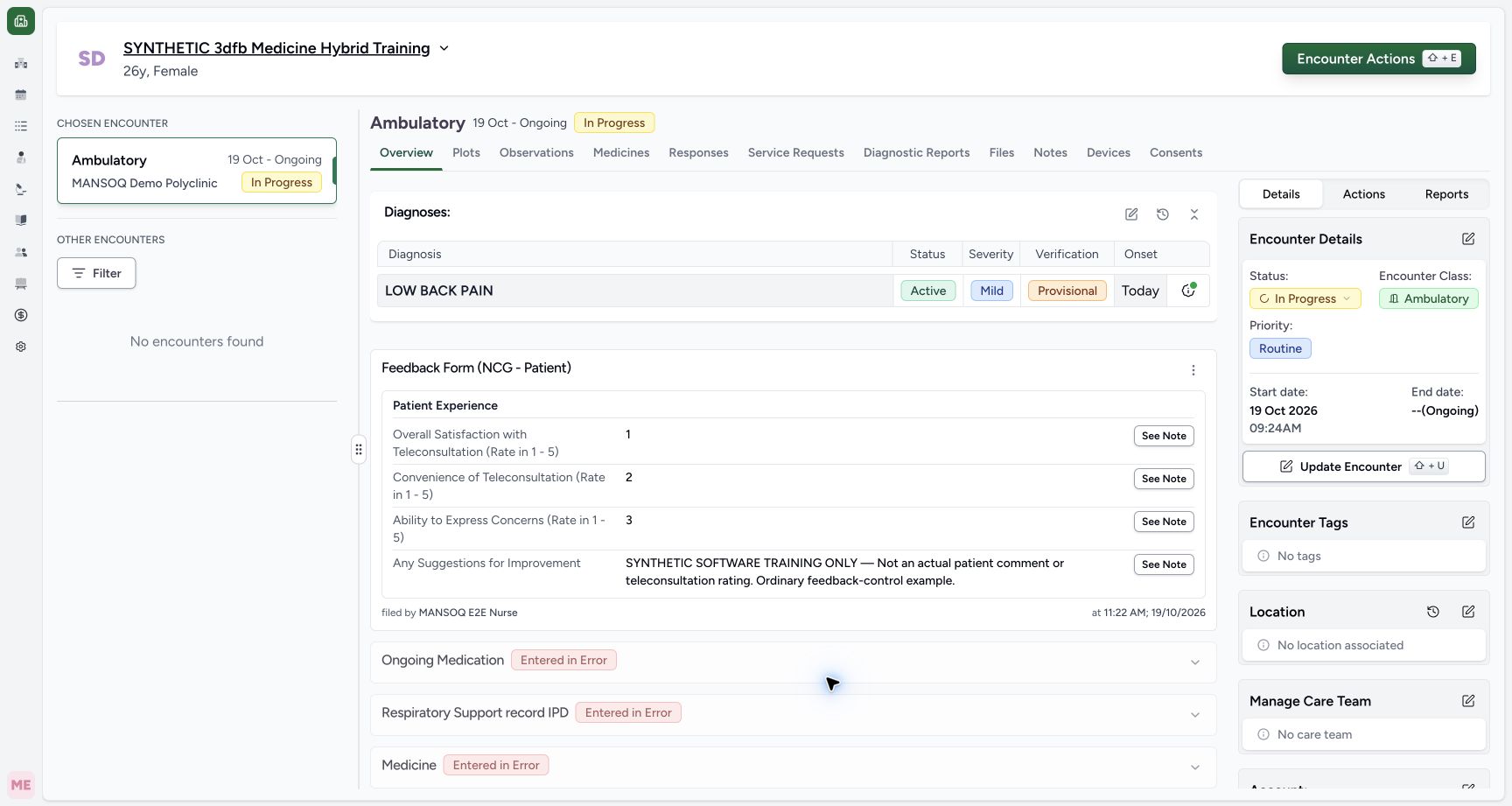The height and width of the screenshot is (806, 1512).
Task: Switch to the Medicines tab
Action: [621, 152]
